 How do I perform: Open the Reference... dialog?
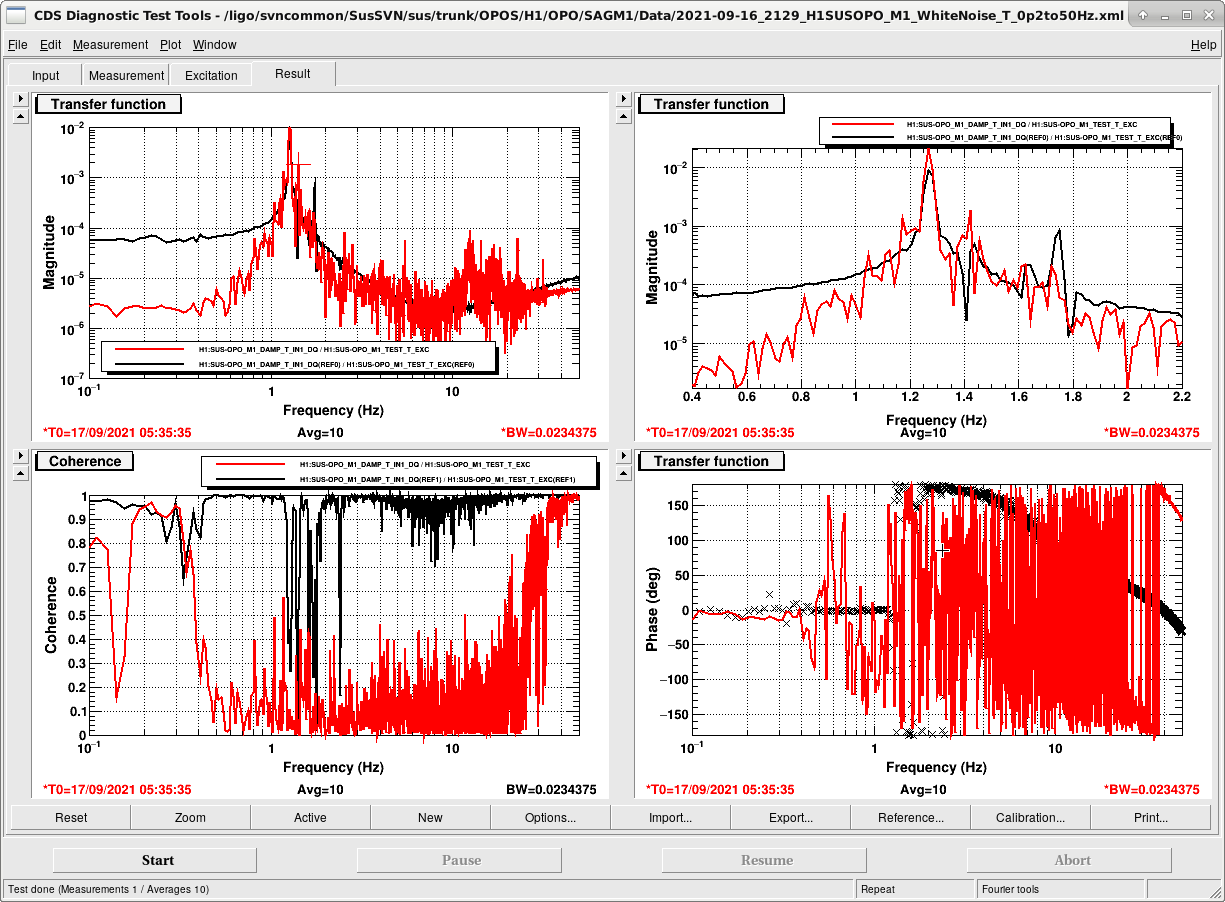[910, 817]
